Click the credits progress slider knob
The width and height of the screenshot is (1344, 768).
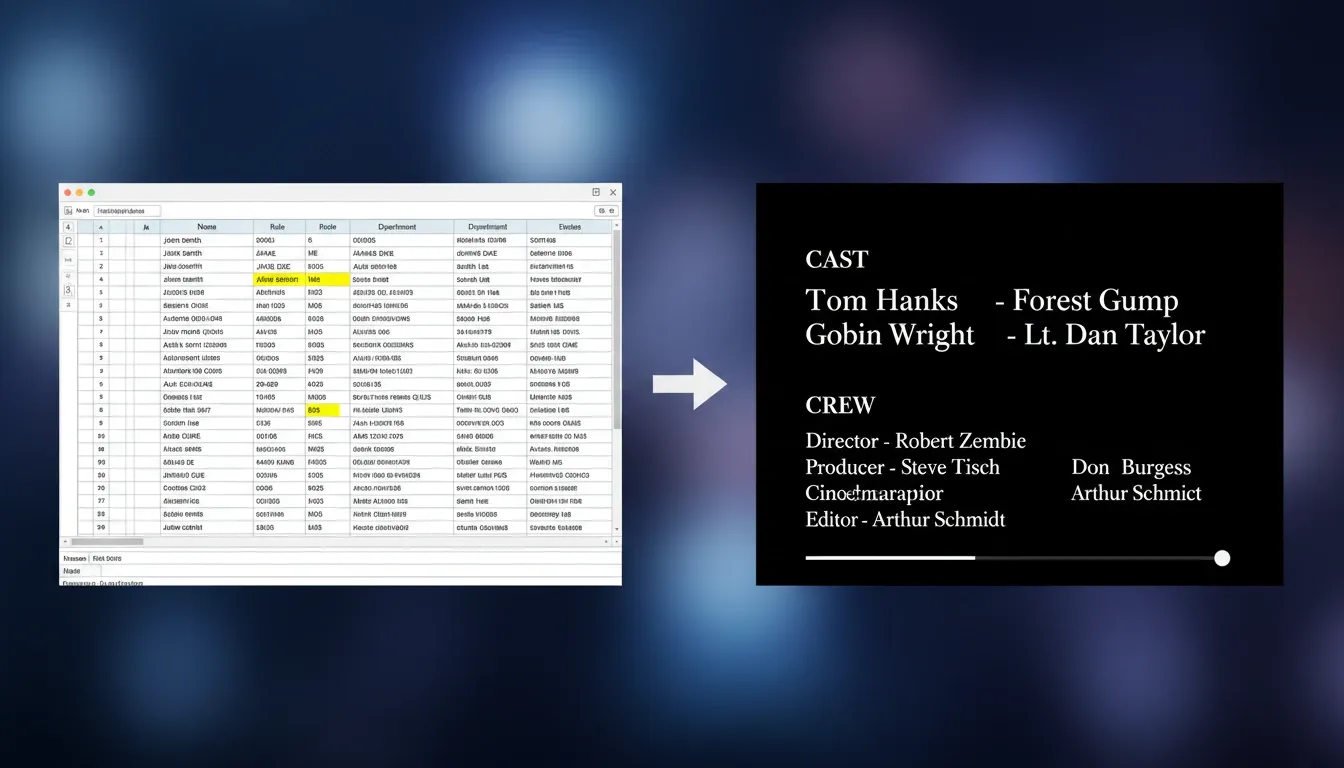tap(1222, 558)
